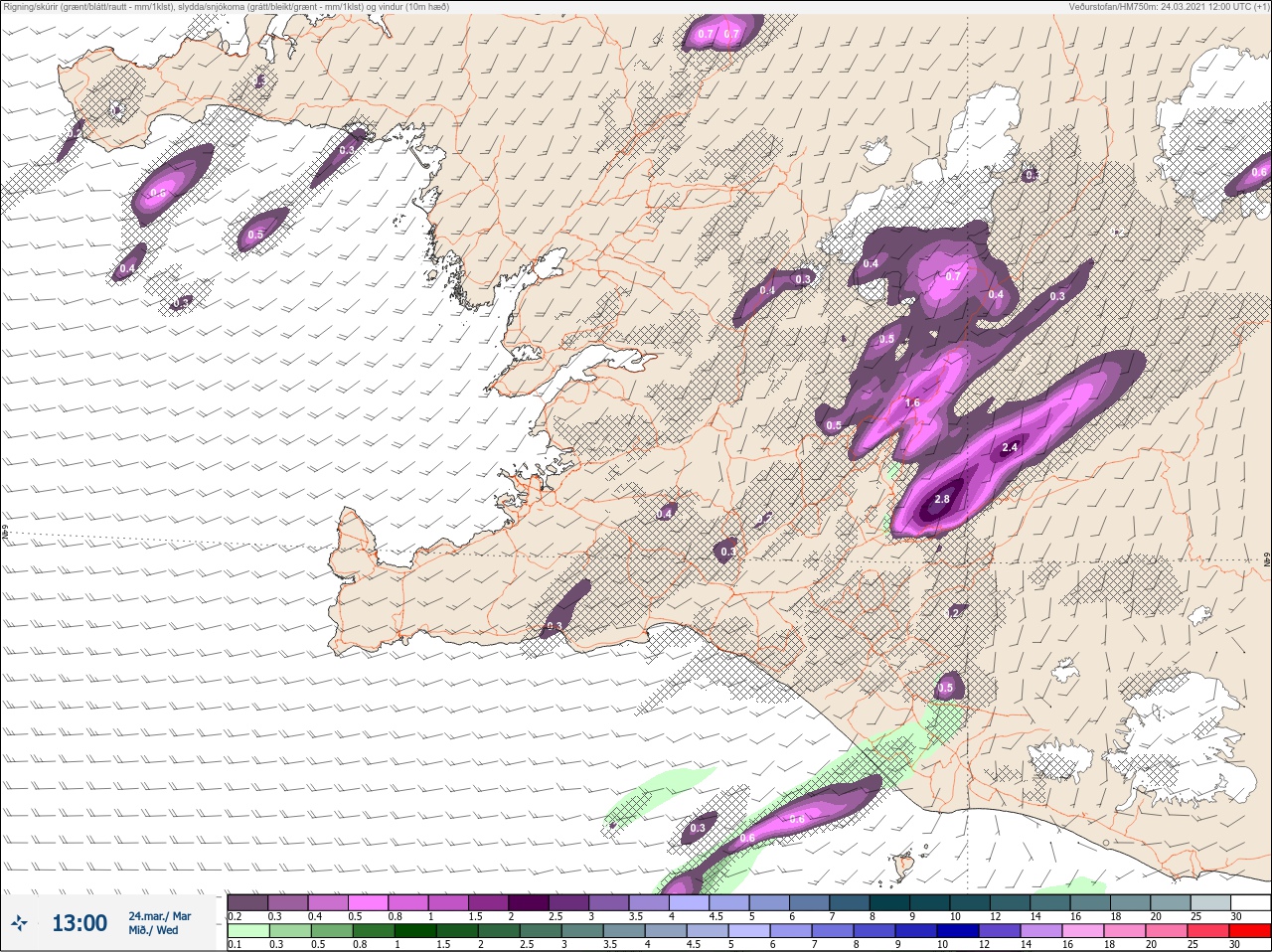The image size is (1272, 952).
Task: Click the Veðurstofan star logo icon
Action: pyautogui.click(x=20, y=923)
